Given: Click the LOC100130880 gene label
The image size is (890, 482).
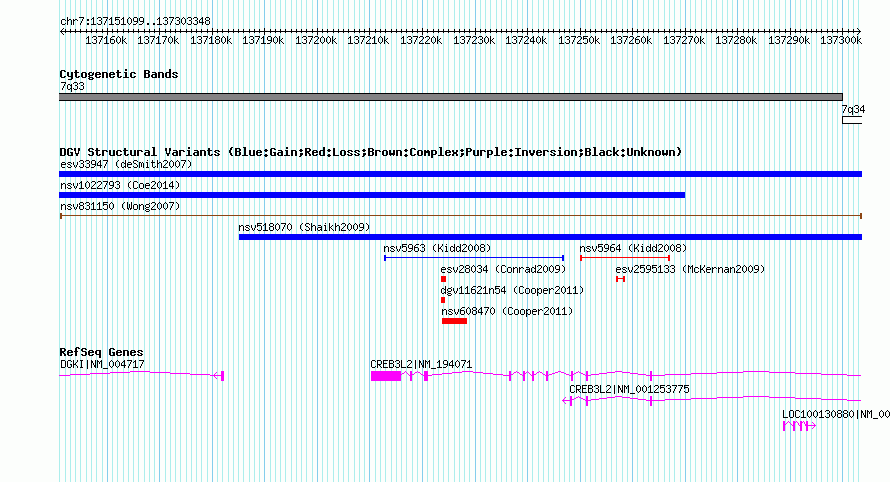Looking at the screenshot, I should point(836,414).
